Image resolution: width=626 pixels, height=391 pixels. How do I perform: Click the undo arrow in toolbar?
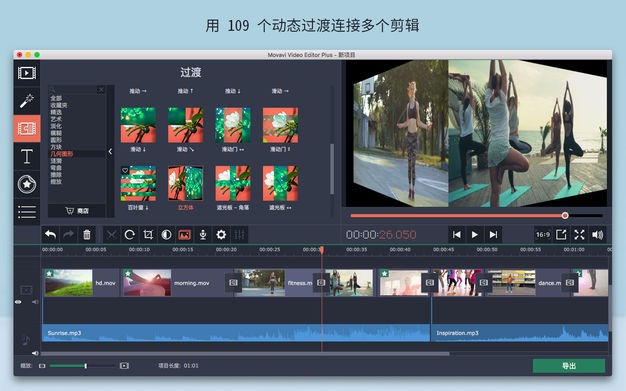pos(50,235)
